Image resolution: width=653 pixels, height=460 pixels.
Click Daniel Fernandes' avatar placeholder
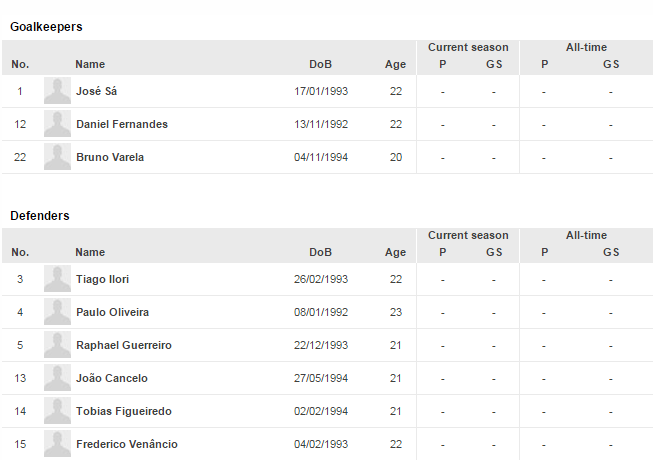(x=57, y=124)
